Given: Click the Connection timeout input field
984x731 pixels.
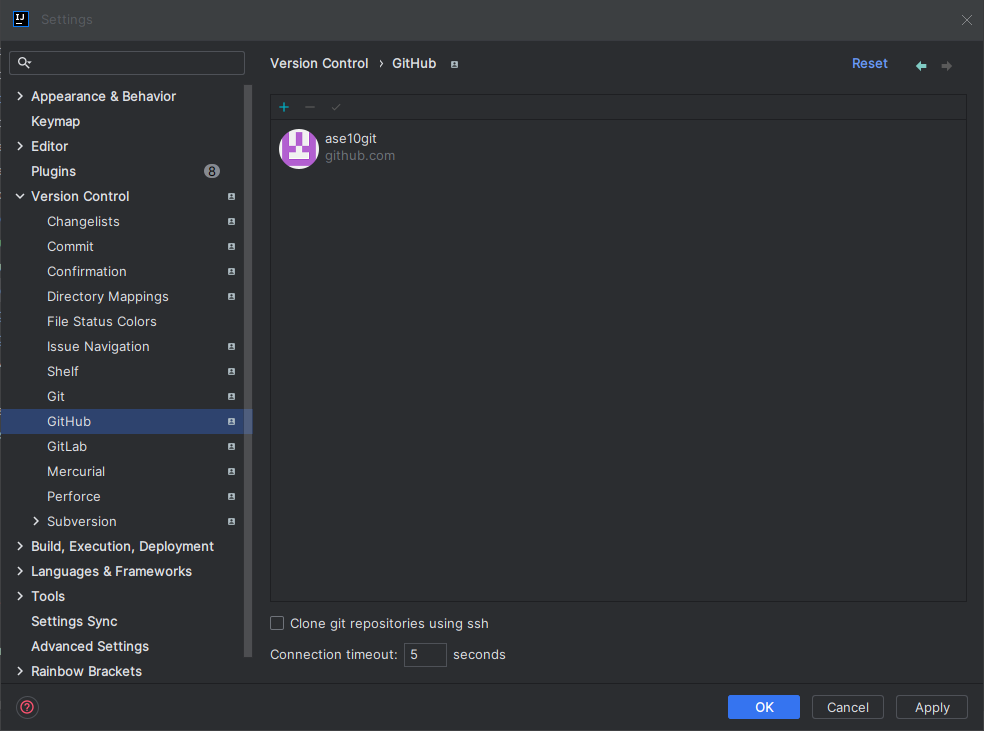Looking at the screenshot, I should [425, 654].
